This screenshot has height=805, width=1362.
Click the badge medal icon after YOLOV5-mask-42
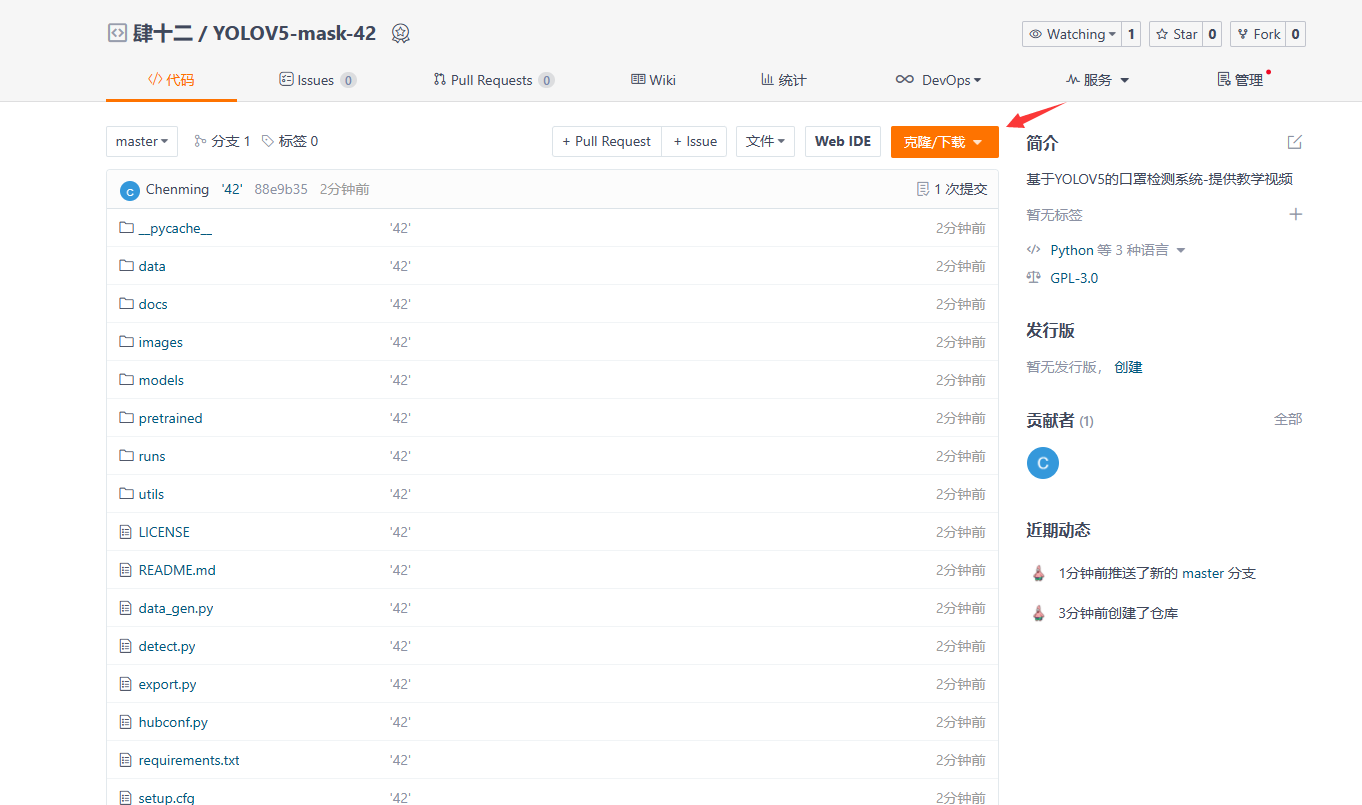[x=400, y=33]
